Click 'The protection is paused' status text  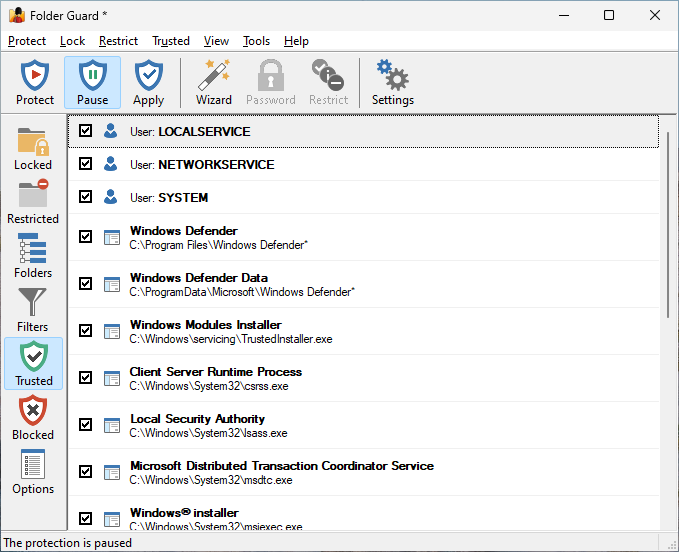pos(68,542)
